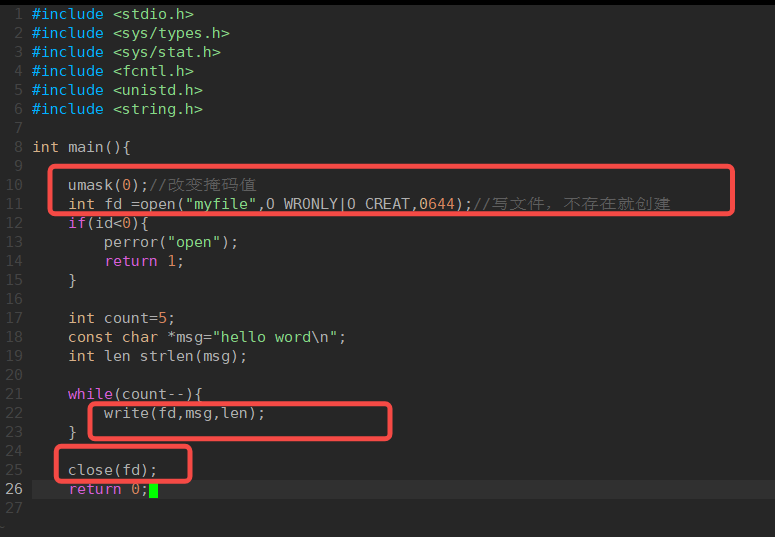The height and width of the screenshot is (537, 775).
Task: Click line number 26 in gutter
Action: [14, 489]
